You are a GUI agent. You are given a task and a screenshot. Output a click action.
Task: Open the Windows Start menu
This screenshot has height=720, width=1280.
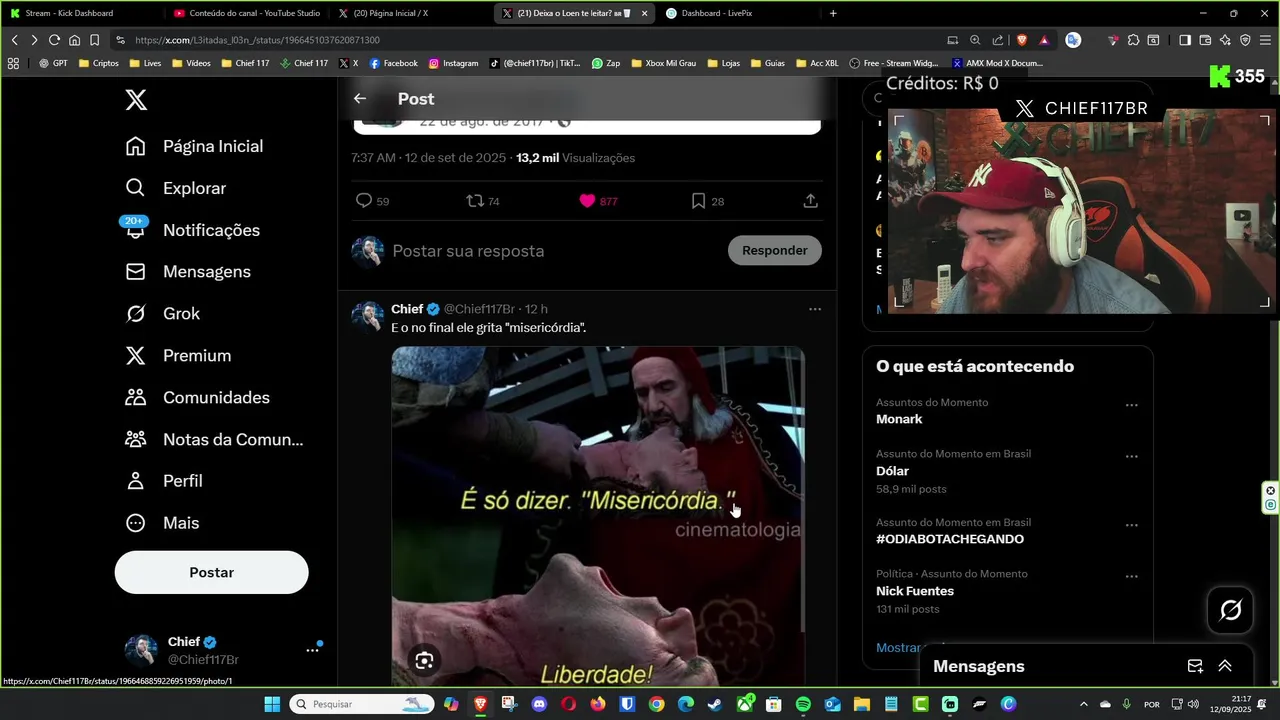pos(272,704)
